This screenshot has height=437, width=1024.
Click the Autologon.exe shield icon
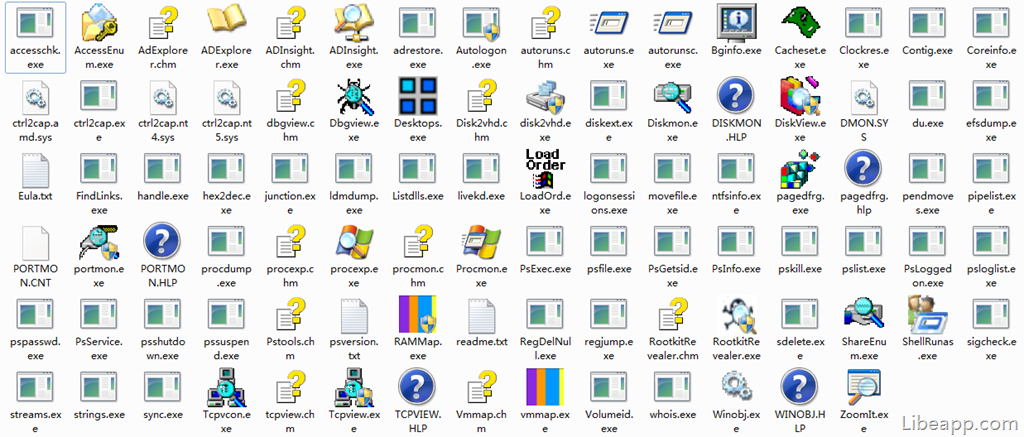(x=481, y=23)
